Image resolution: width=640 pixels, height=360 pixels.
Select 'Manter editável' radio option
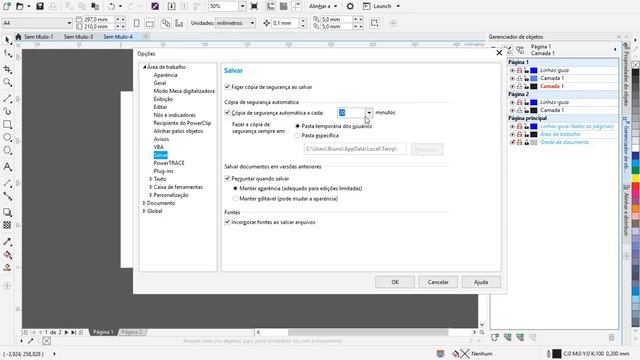[x=235, y=199]
